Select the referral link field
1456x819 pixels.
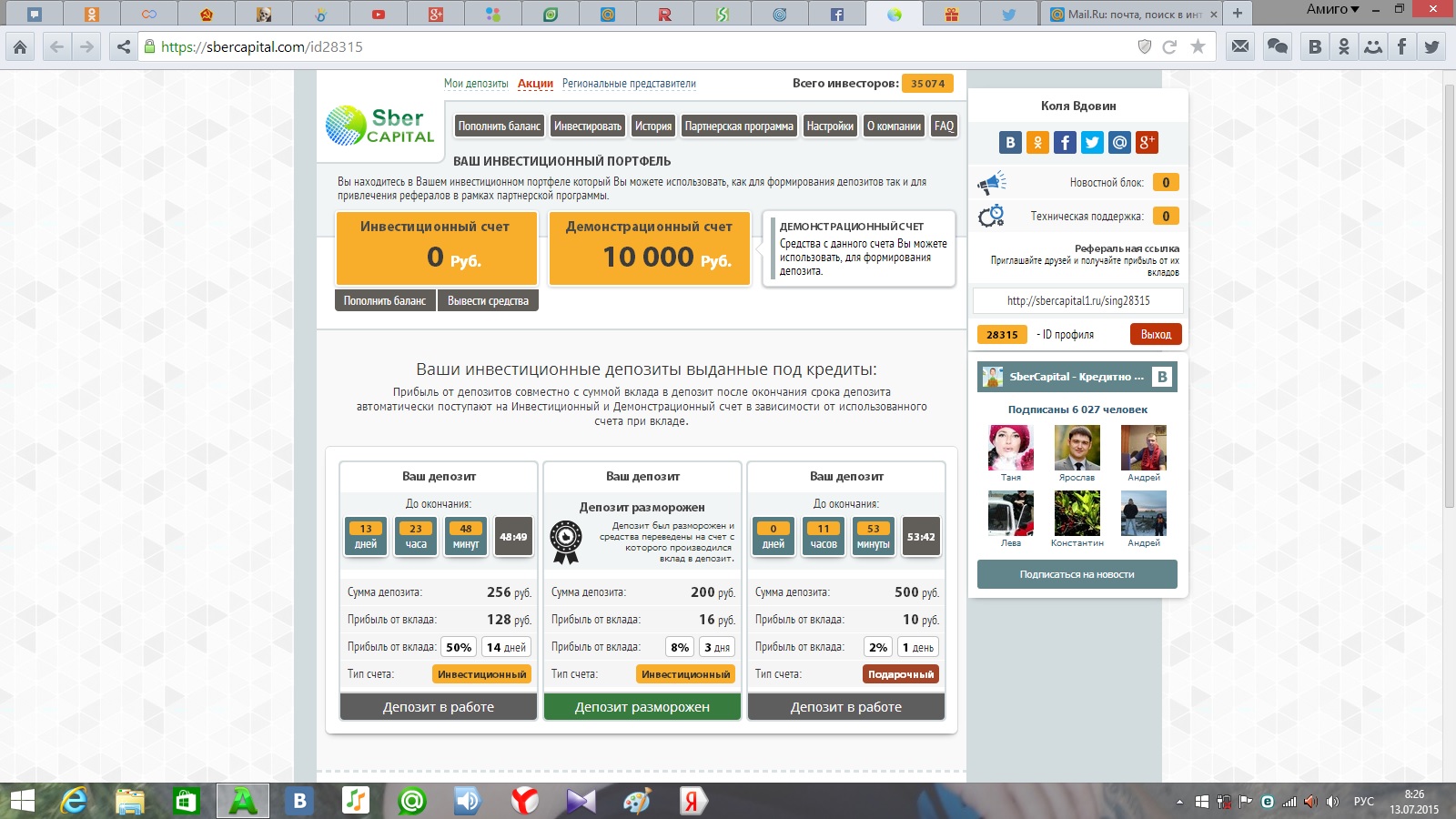click(1077, 300)
